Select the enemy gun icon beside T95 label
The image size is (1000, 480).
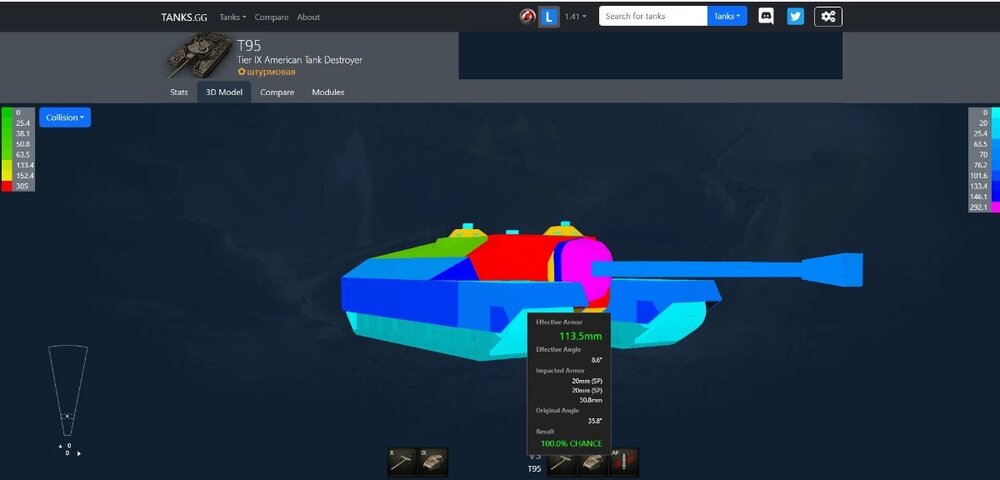pos(562,462)
